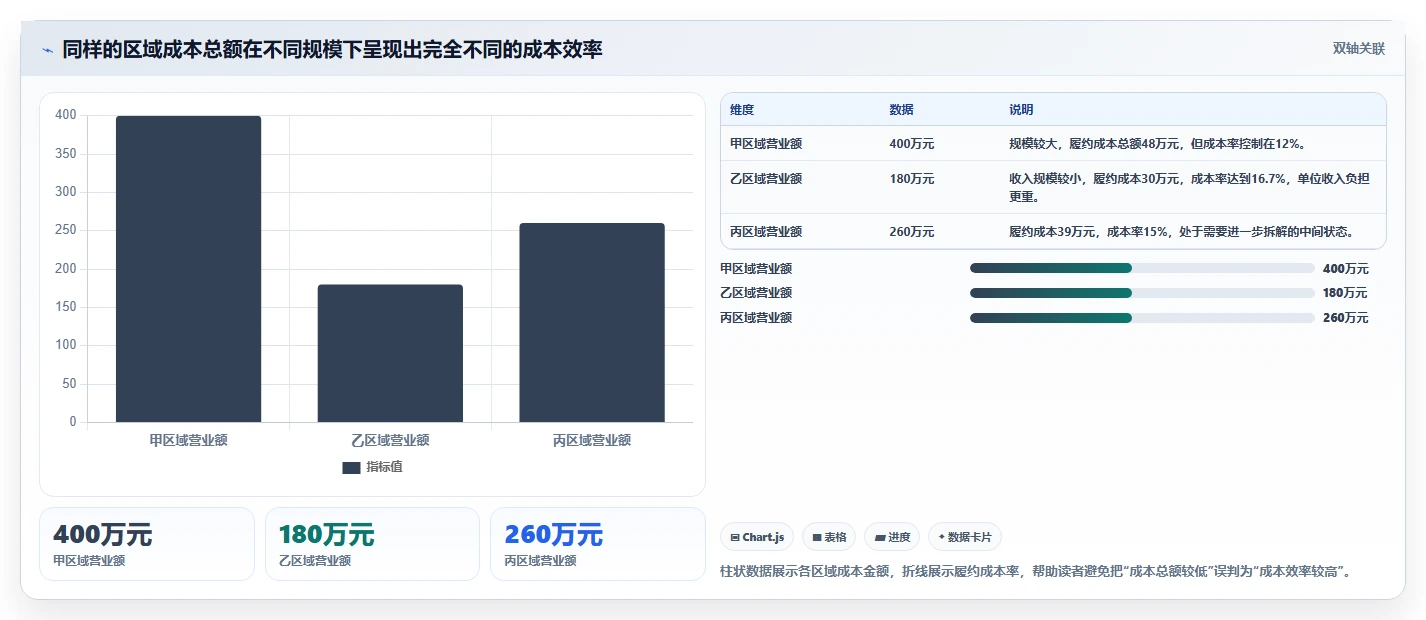Click the 100 y-axis tick label
Screen dimensions: 1426x620
pyautogui.click(x=66, y=345)
